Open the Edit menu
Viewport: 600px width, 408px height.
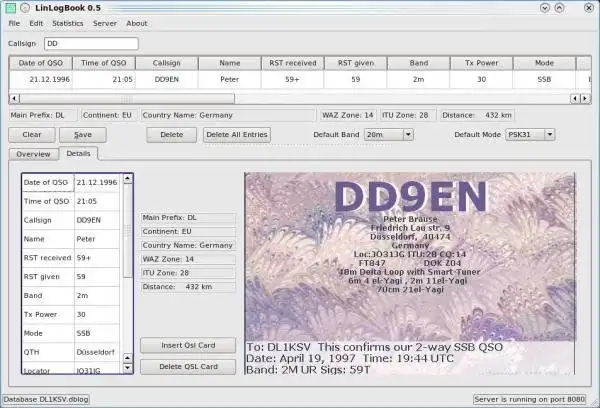coord(36,23)
